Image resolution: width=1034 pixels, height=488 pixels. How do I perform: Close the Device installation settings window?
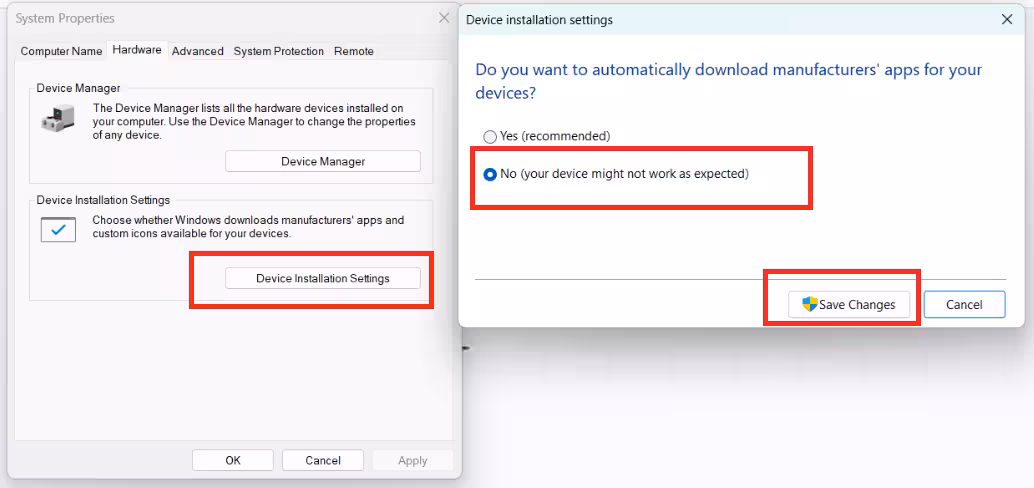coord(1007,20)
